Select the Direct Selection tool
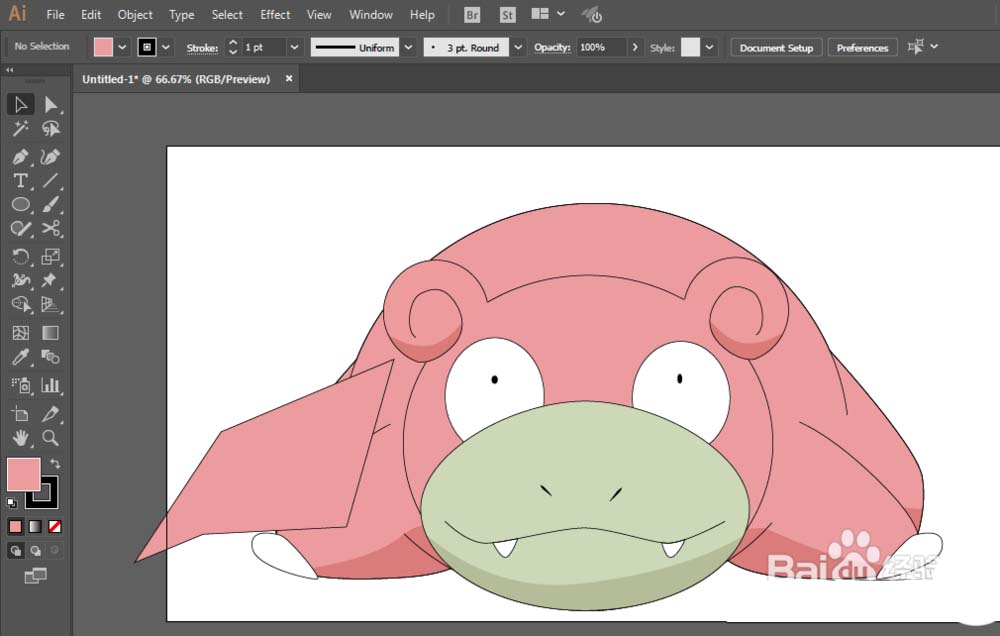Screen dimensions: 1000x636 coord(50,105)
